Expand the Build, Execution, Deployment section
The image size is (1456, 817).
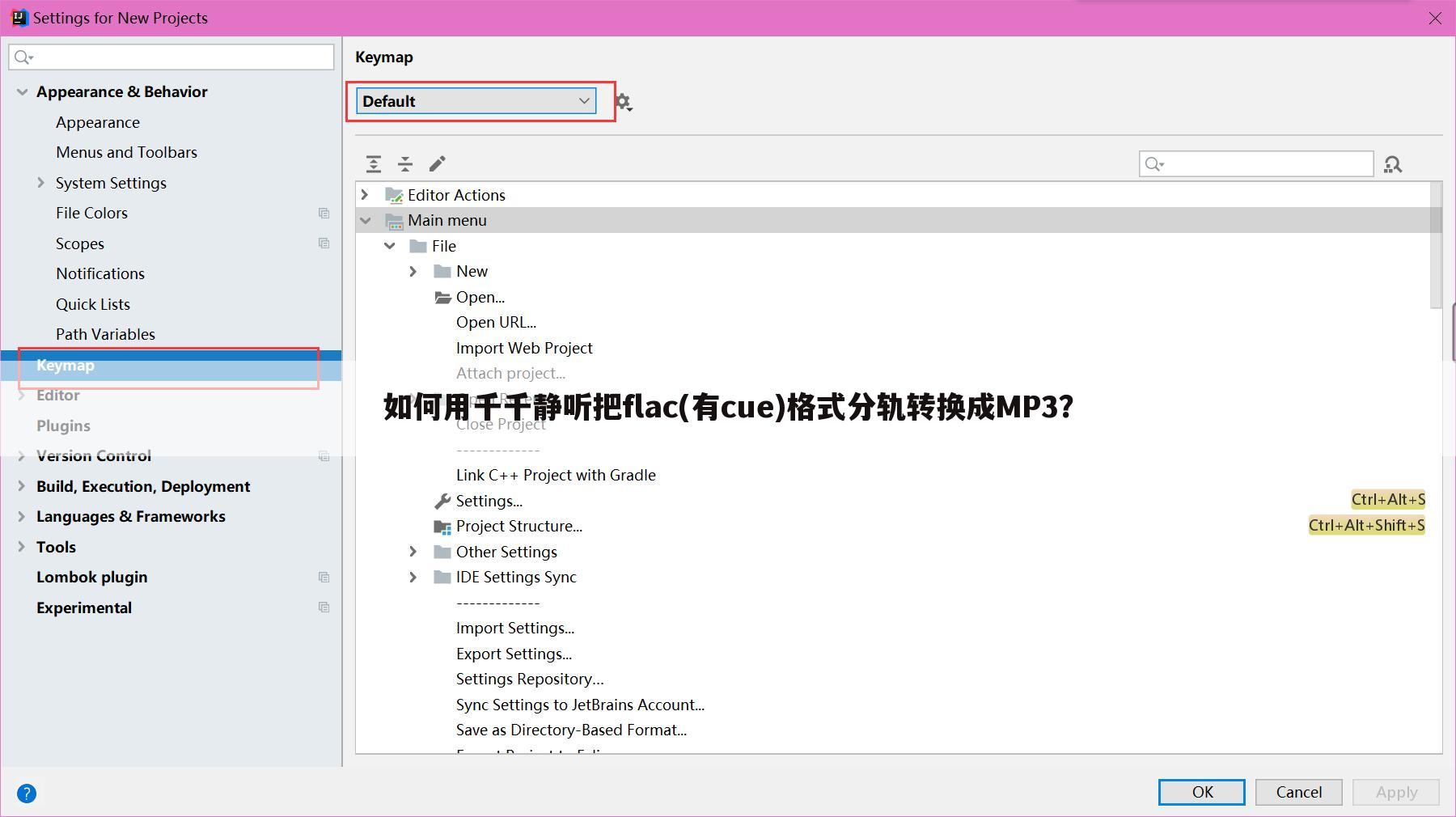point(22,486)
